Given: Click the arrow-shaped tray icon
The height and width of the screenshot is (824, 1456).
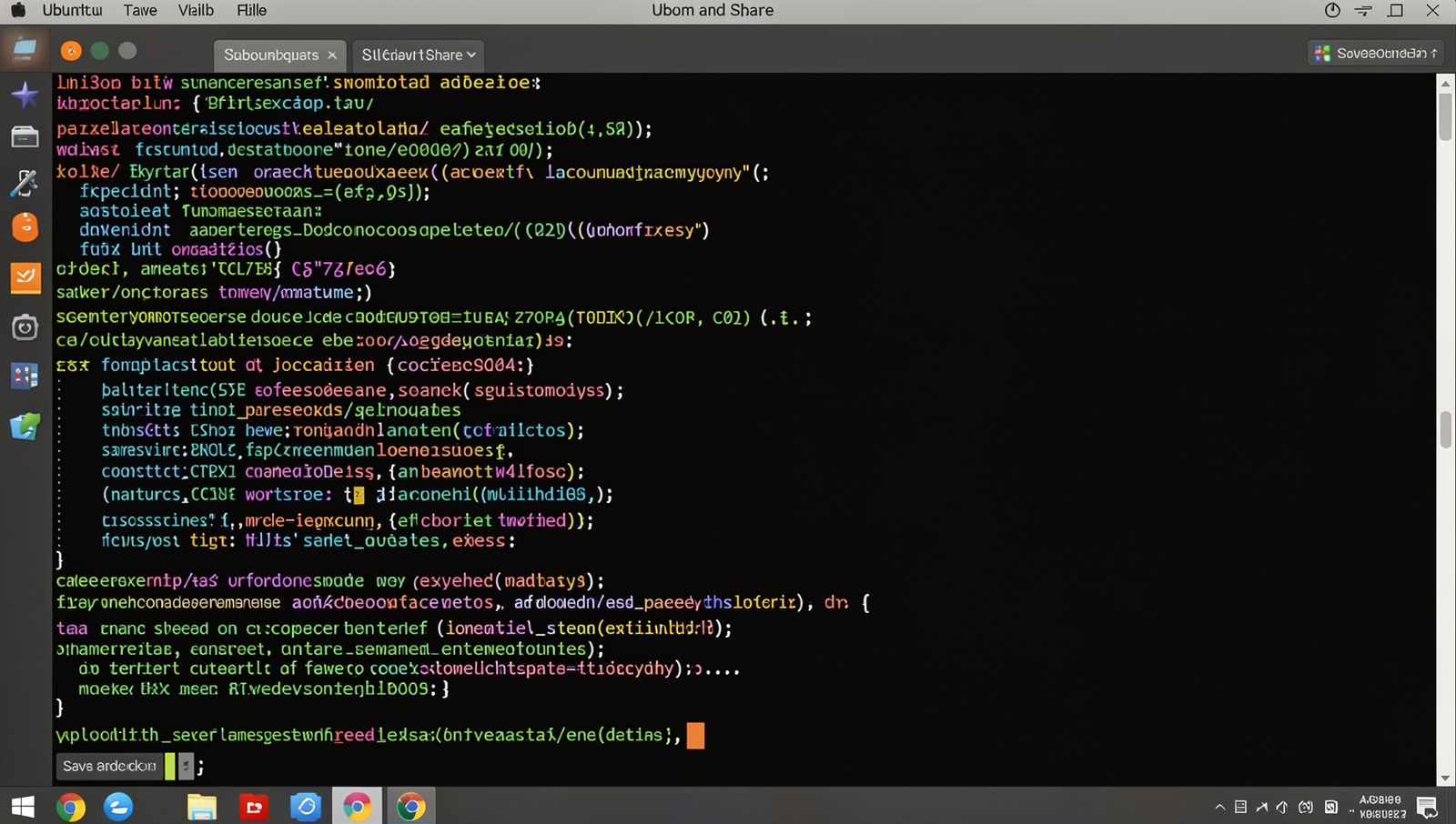Looking at the screenshot, I should pos(1262,807).
